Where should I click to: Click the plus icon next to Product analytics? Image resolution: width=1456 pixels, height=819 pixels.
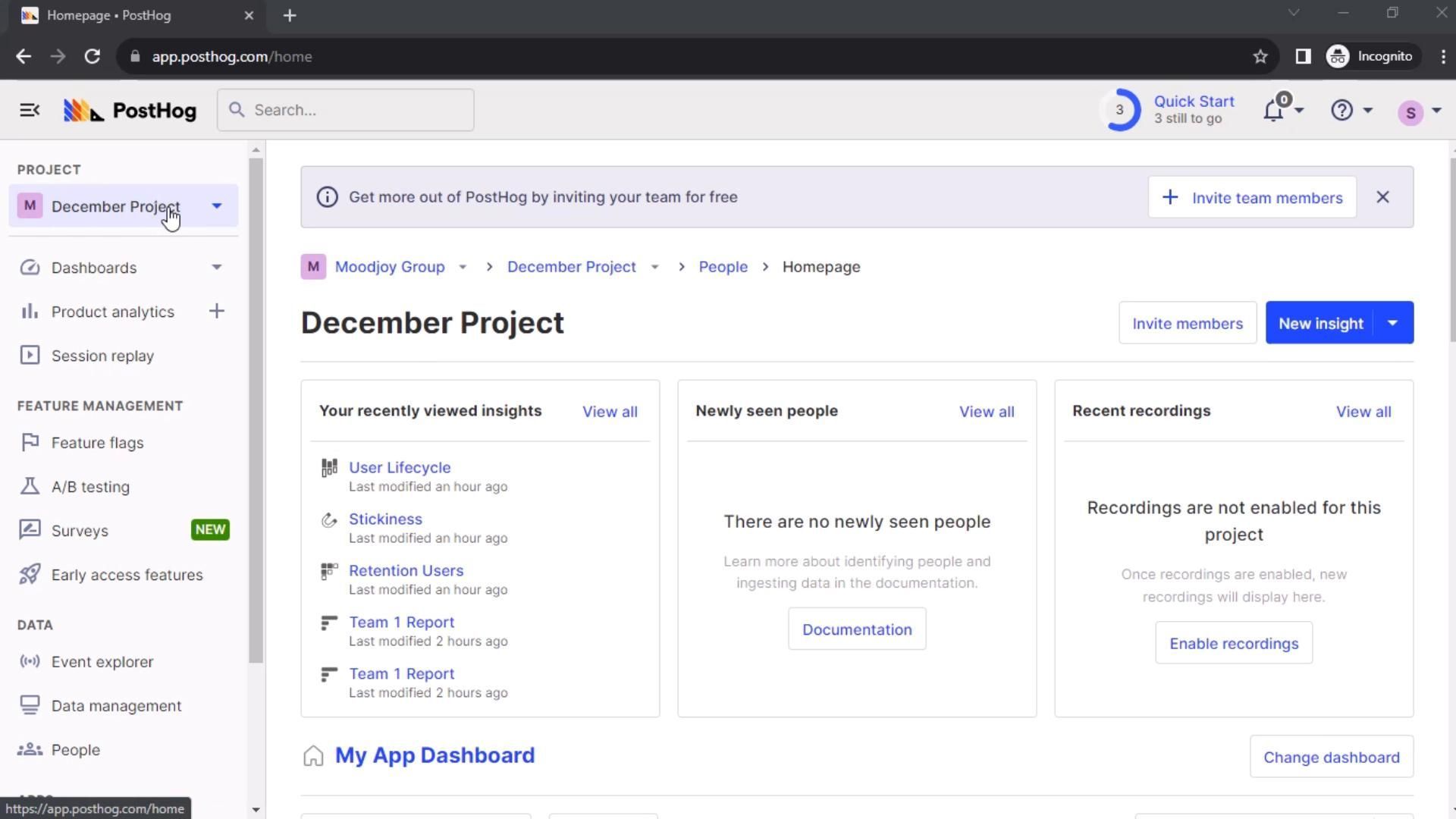pos(217,312)
